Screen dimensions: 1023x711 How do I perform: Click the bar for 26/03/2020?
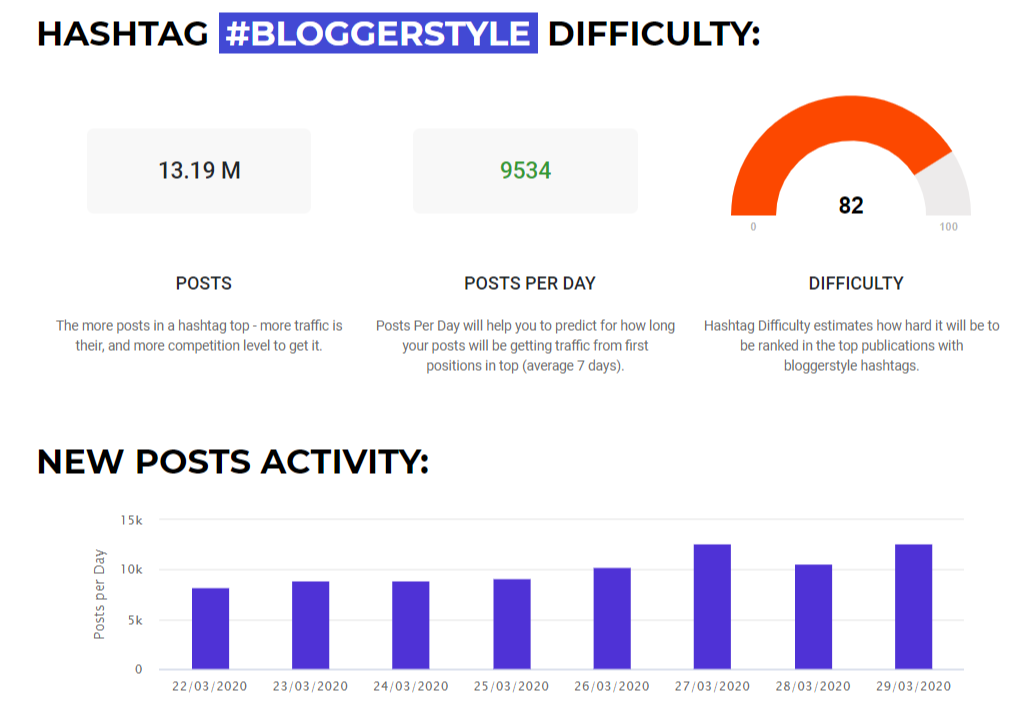click(x=612, y=618)
